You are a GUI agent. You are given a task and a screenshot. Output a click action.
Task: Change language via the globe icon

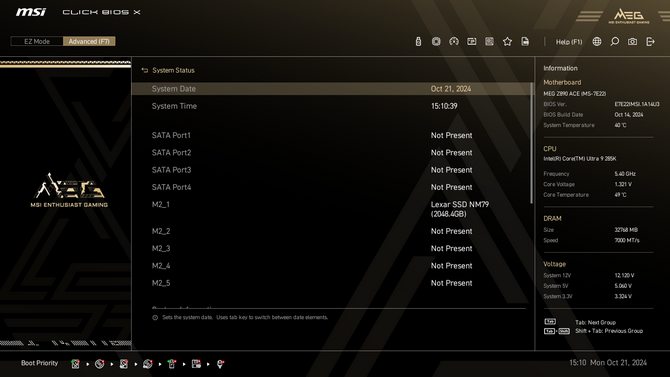click(597, 41)
